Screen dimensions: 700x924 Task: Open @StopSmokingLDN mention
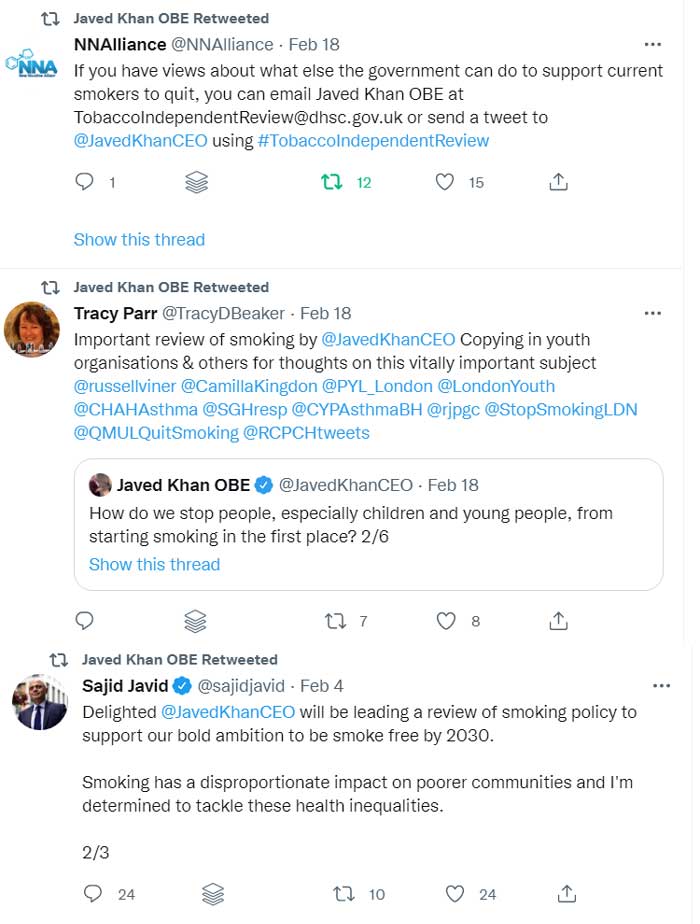[x=561, y=410]
